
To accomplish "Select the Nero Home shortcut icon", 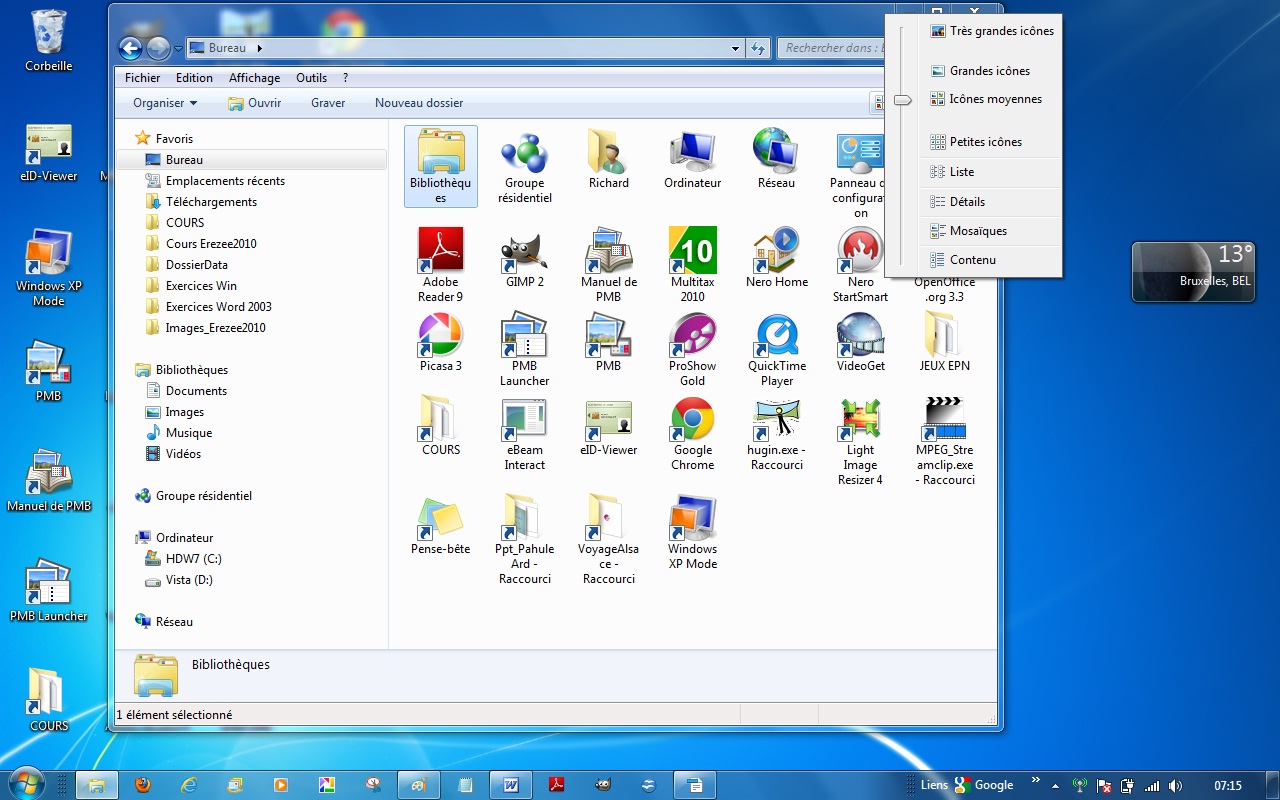I will pyautogui.click(x=776, y=258).
